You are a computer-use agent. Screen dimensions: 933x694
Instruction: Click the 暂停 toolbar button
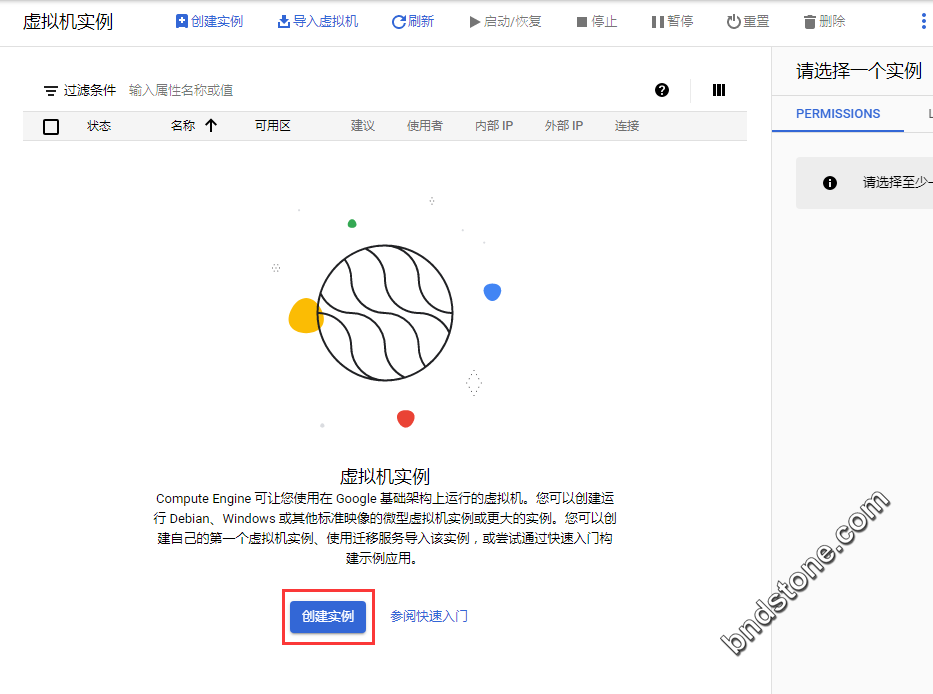pyautogui.click(x=672, y=21)
